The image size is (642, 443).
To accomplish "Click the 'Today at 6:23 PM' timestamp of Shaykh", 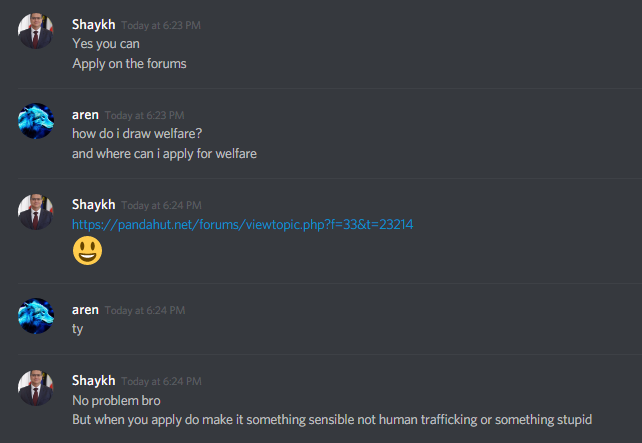I will [x=161, y=25].
